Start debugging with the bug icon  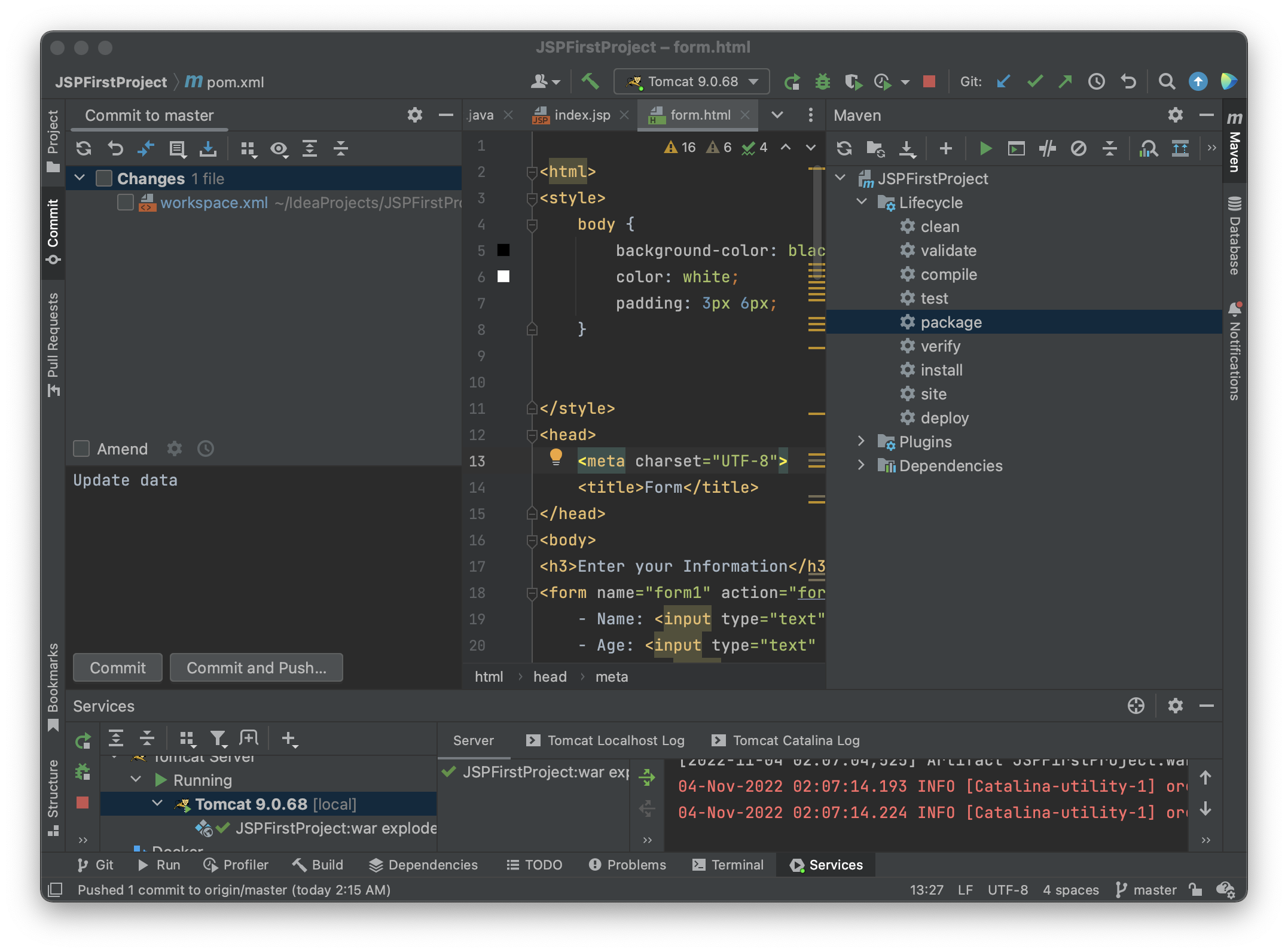[x=823, y=81]
